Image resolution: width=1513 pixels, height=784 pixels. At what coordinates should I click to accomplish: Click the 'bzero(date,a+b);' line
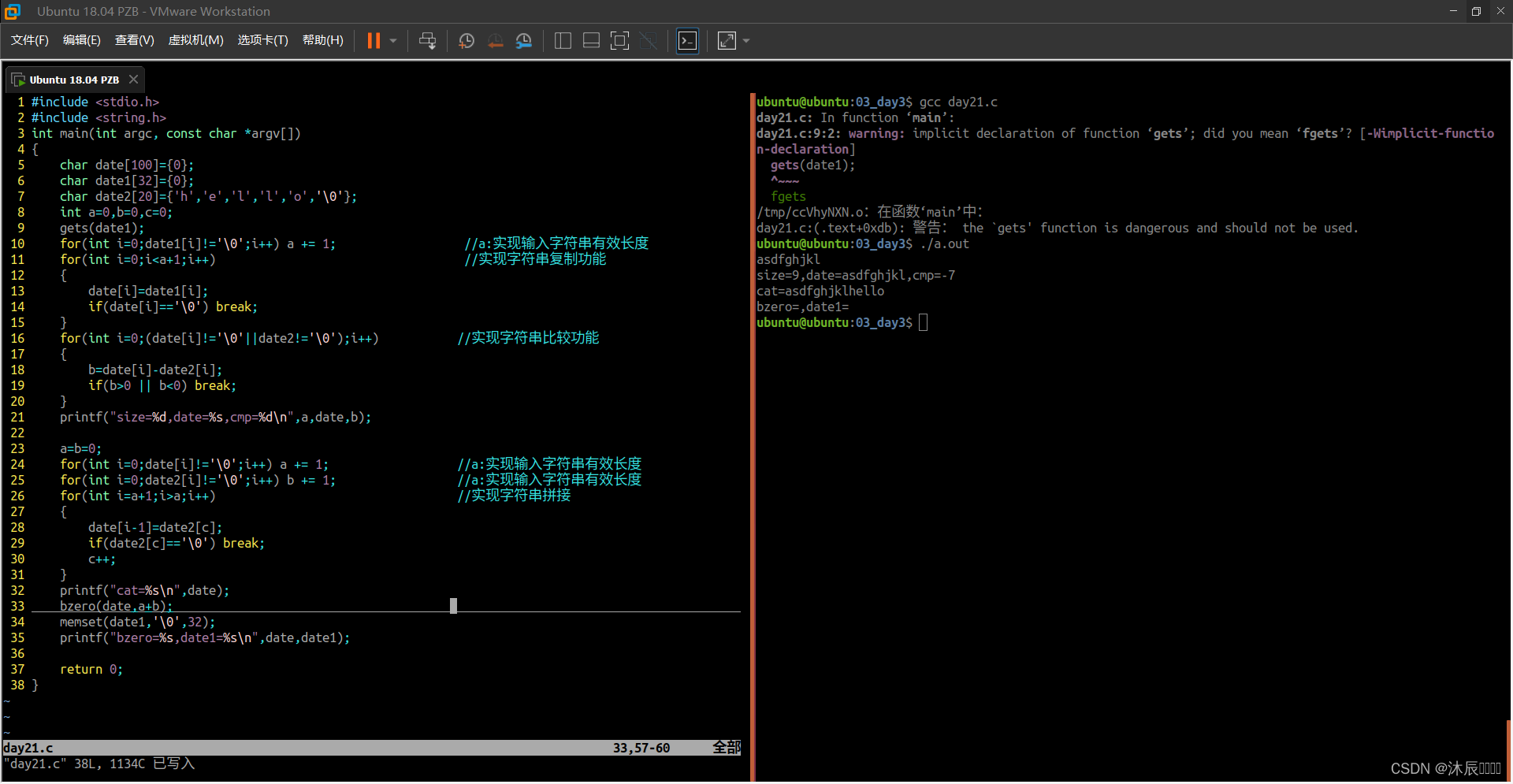coord(117,606)
